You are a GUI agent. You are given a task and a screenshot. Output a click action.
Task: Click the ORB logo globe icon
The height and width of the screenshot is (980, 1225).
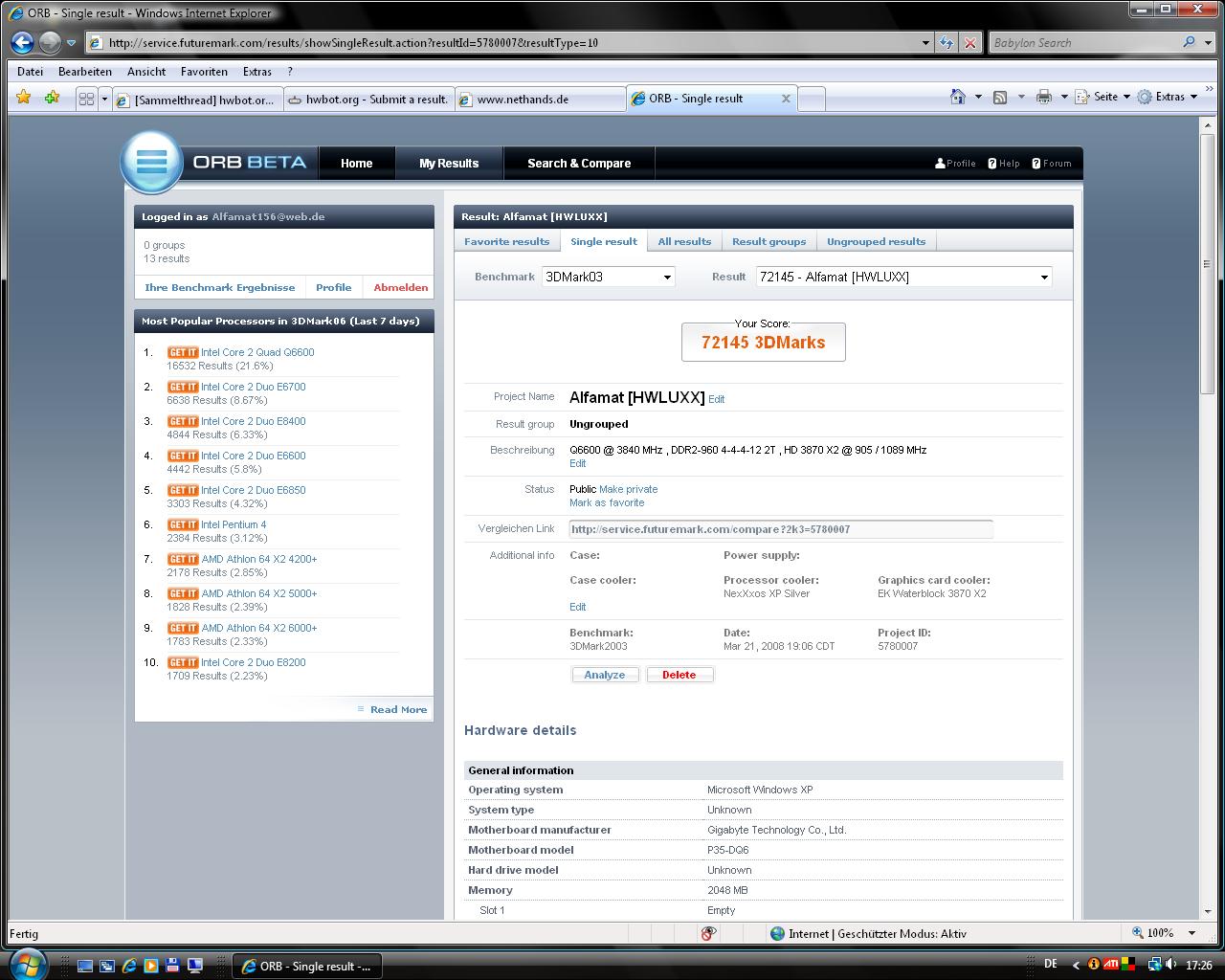(x=151, y=161)
